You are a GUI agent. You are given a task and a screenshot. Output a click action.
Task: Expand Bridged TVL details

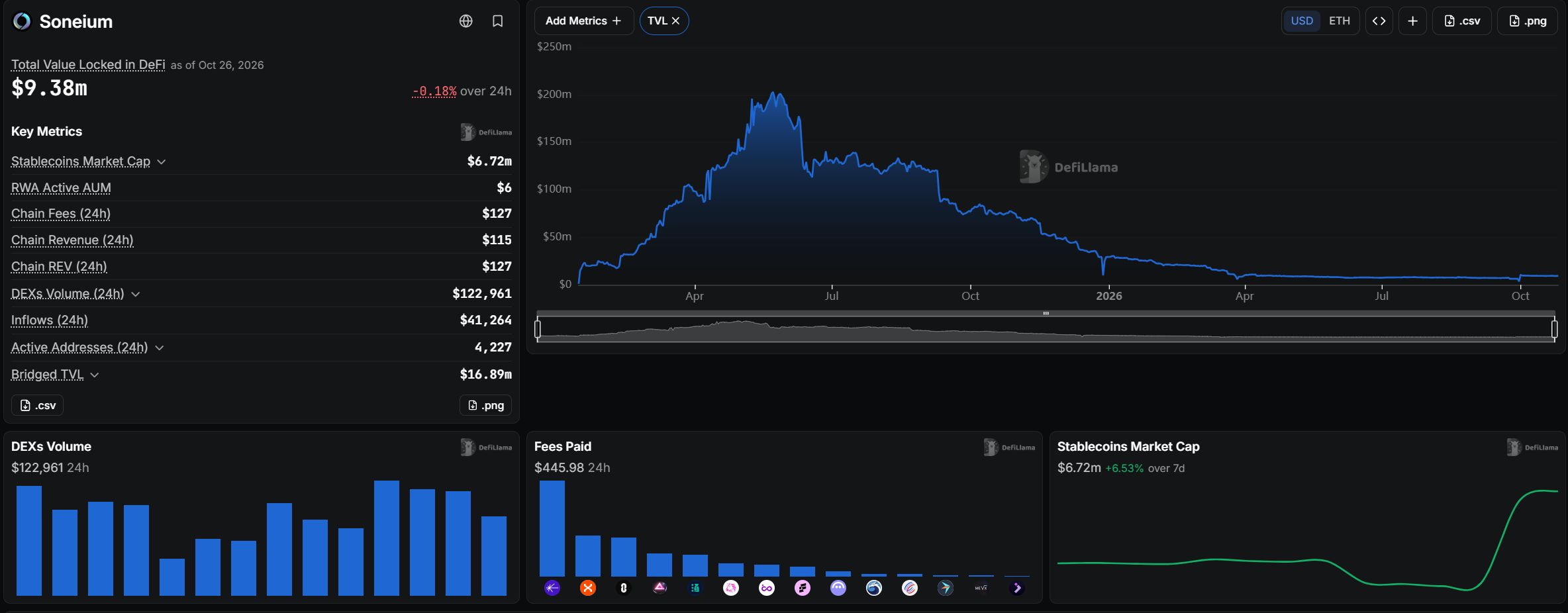pos(95,375)
